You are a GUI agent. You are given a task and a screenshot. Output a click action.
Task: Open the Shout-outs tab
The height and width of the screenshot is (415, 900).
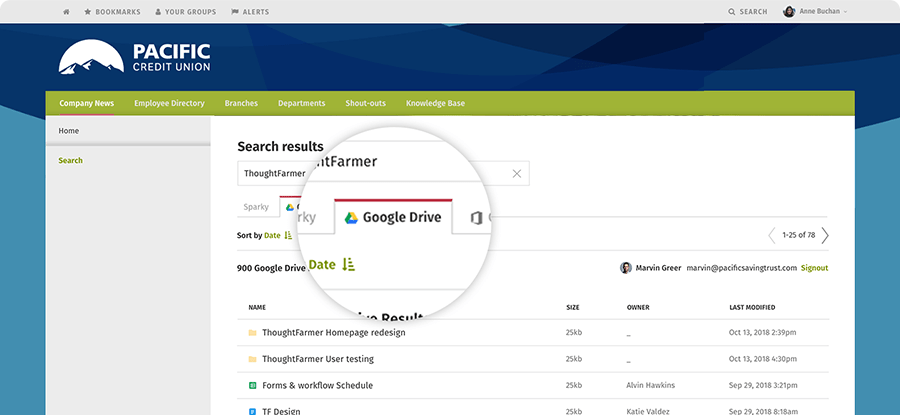click(x=365, y=103)
